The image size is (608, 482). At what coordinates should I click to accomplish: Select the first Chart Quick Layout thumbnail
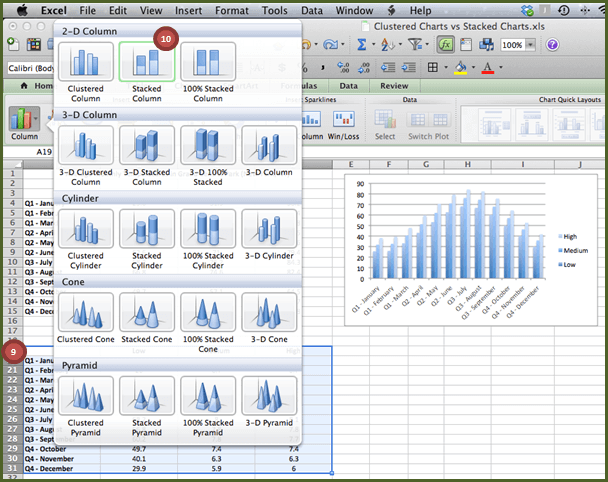coord(494,124)
